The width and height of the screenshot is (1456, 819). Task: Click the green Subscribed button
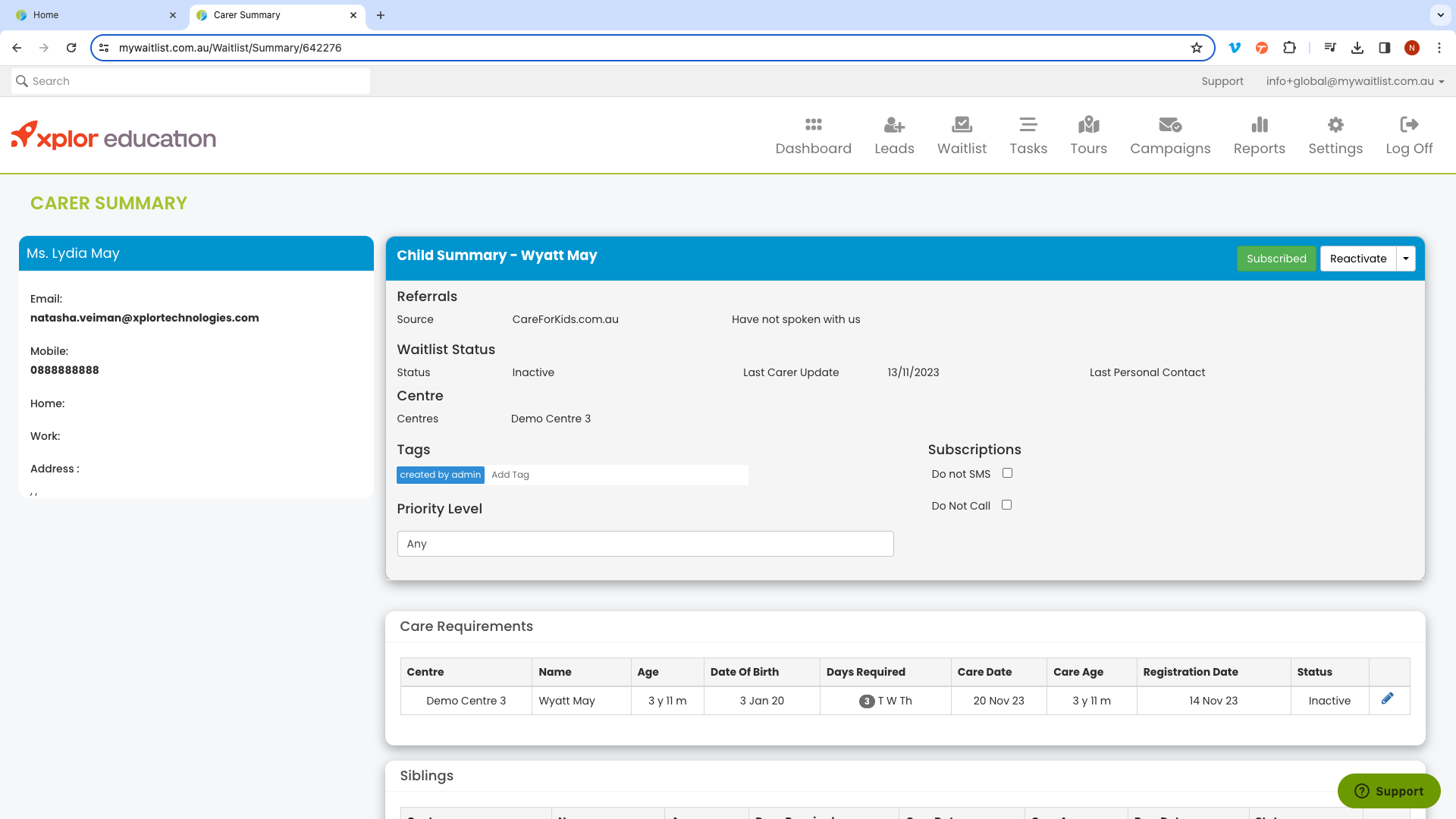pos(1276,259)
